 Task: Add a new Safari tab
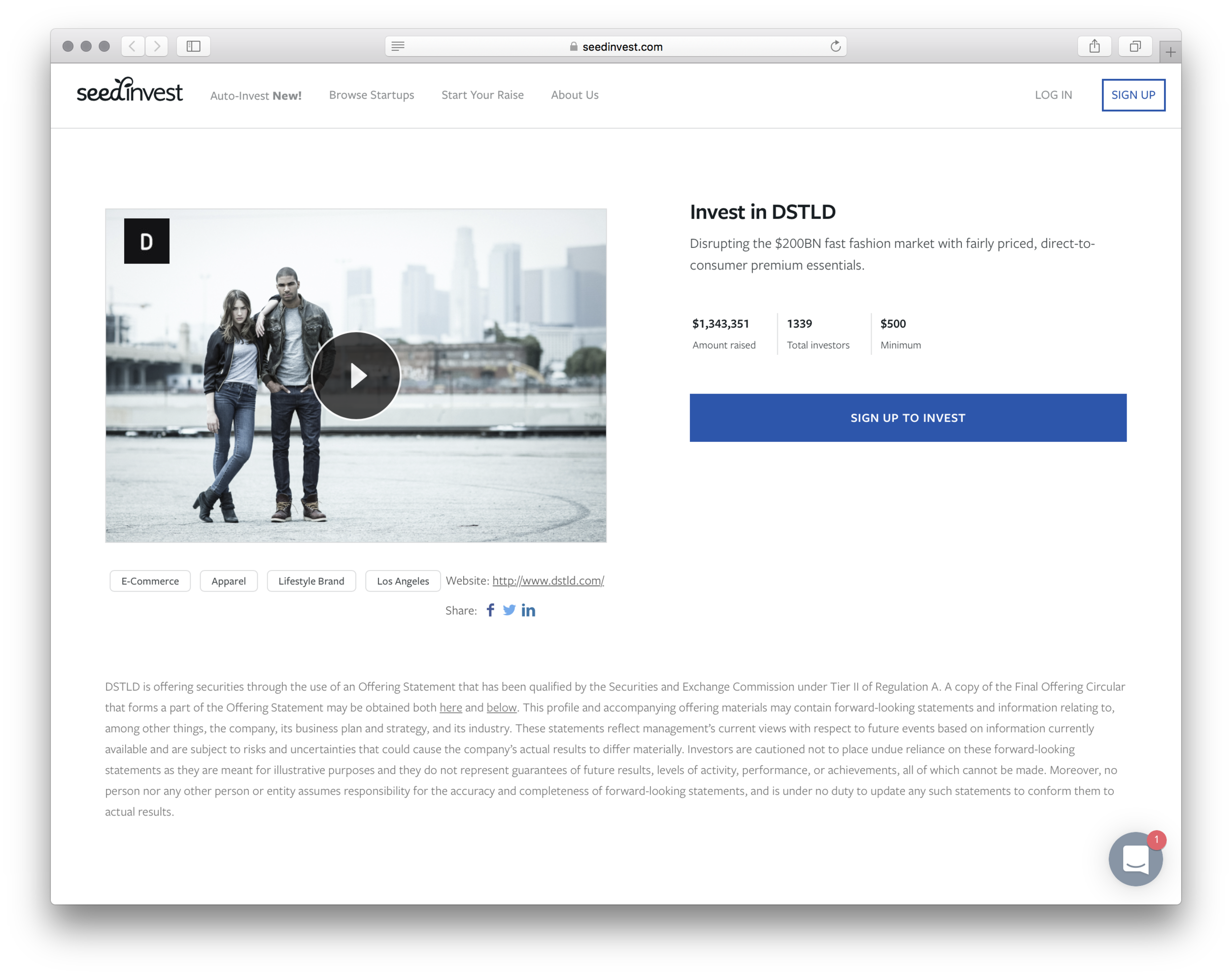pos(1170,52)
